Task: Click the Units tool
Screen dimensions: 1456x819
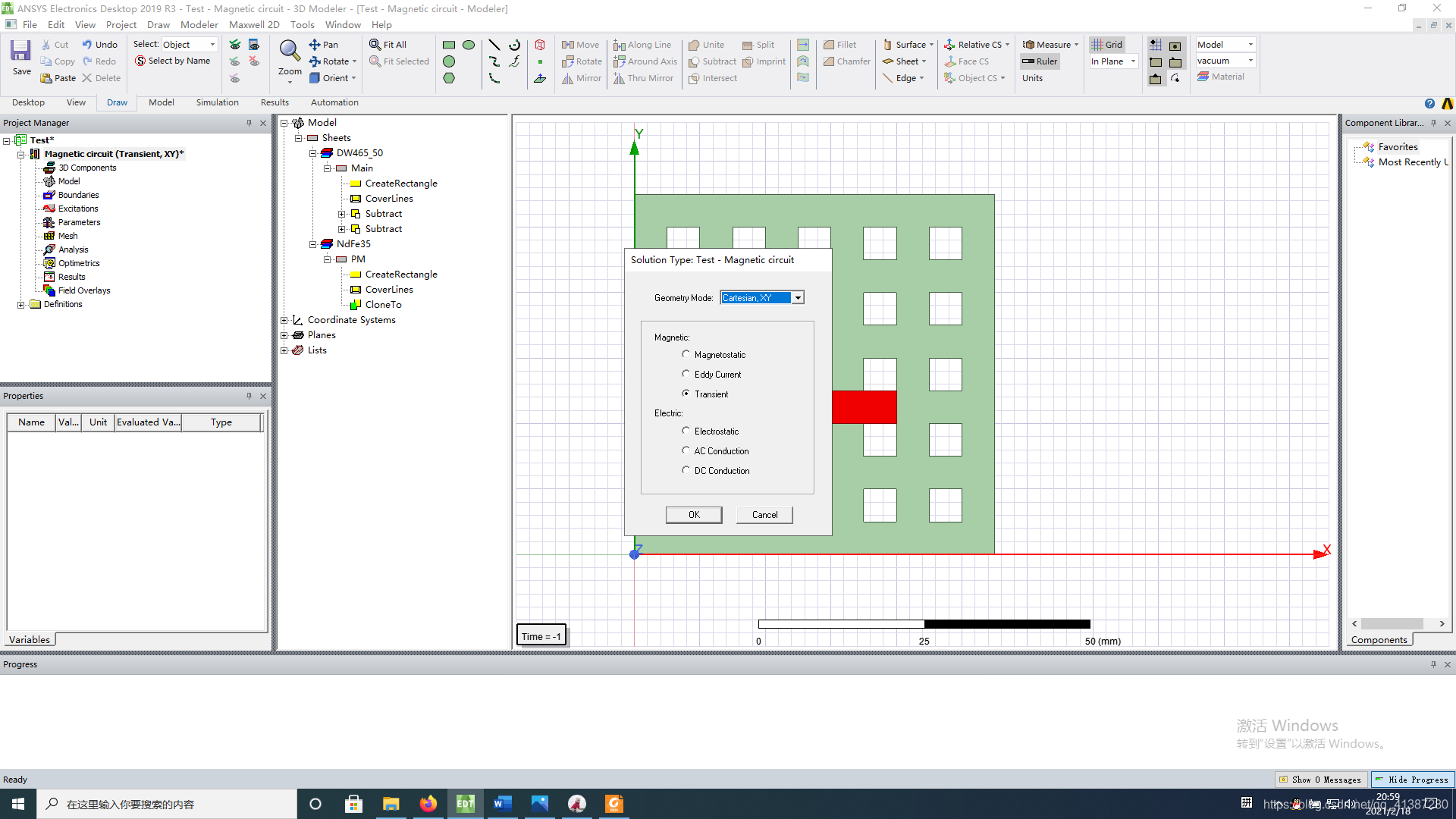Action: click(1032, 78)
